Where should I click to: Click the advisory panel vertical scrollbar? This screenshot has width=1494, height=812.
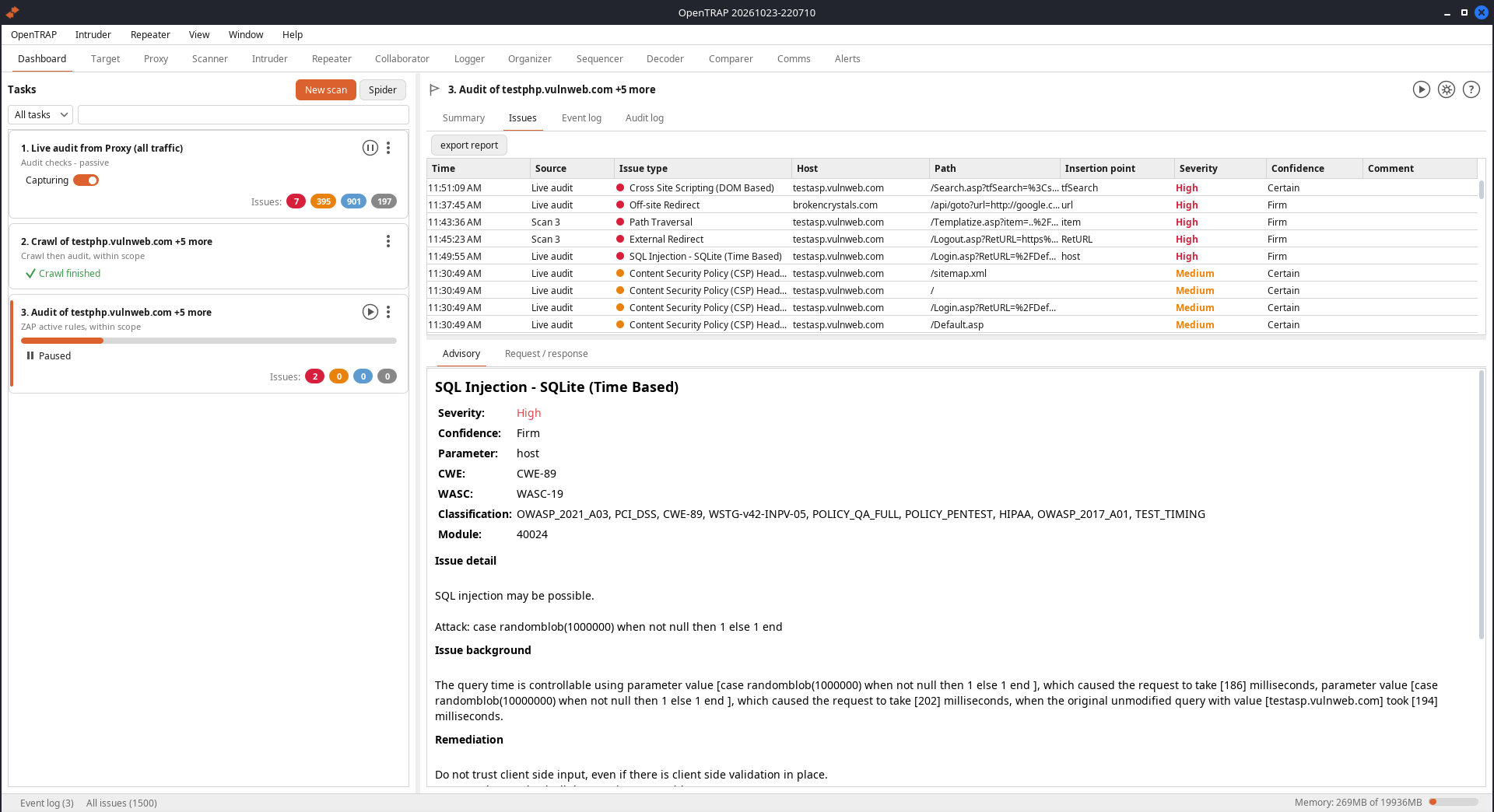(x=1481, y=504)
